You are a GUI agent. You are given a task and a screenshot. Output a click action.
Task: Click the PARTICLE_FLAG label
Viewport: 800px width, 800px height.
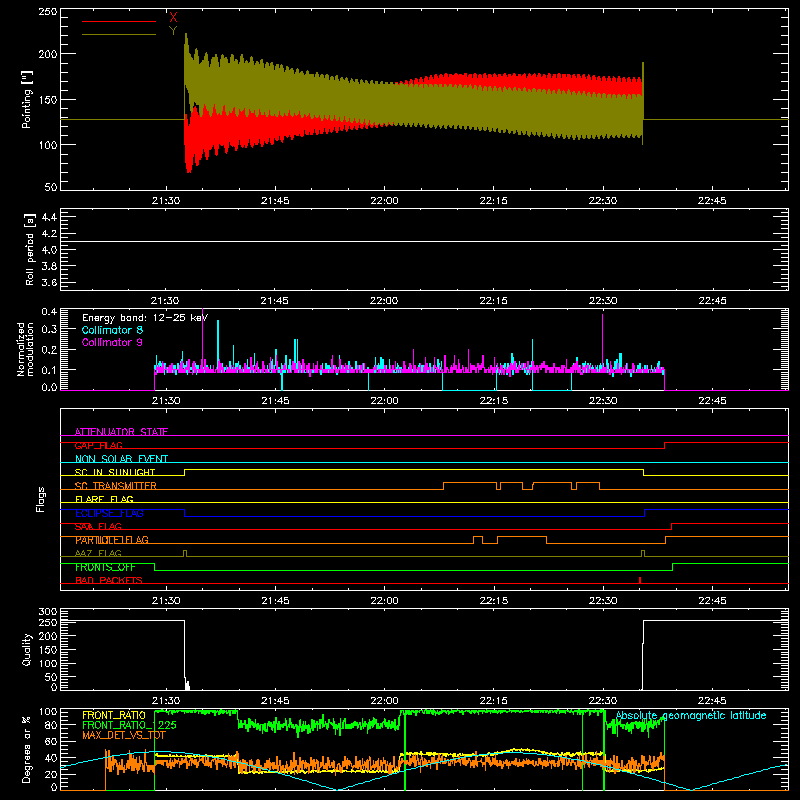[112, 540]
